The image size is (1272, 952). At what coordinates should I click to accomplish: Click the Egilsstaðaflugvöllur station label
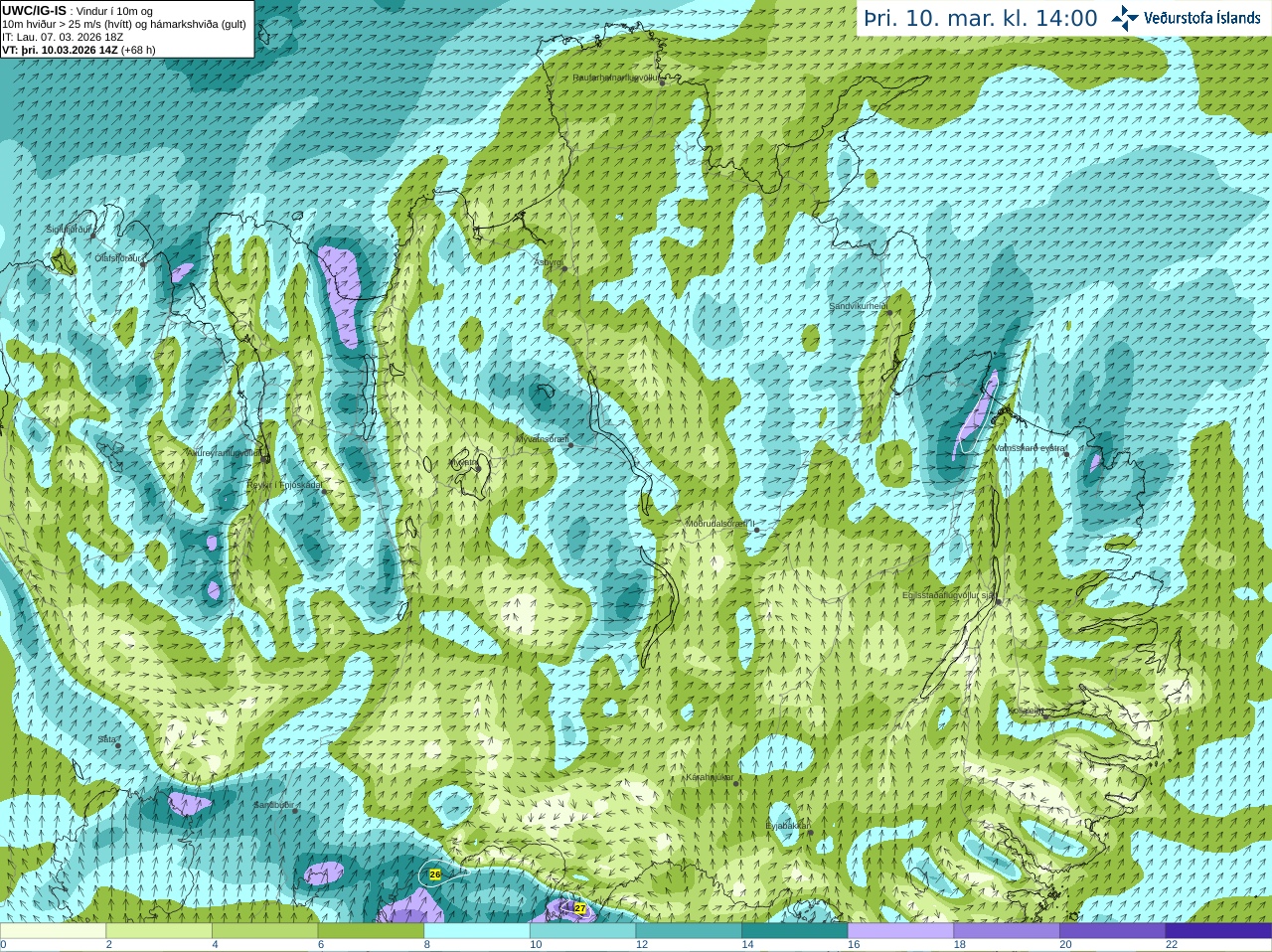point(949,595)
